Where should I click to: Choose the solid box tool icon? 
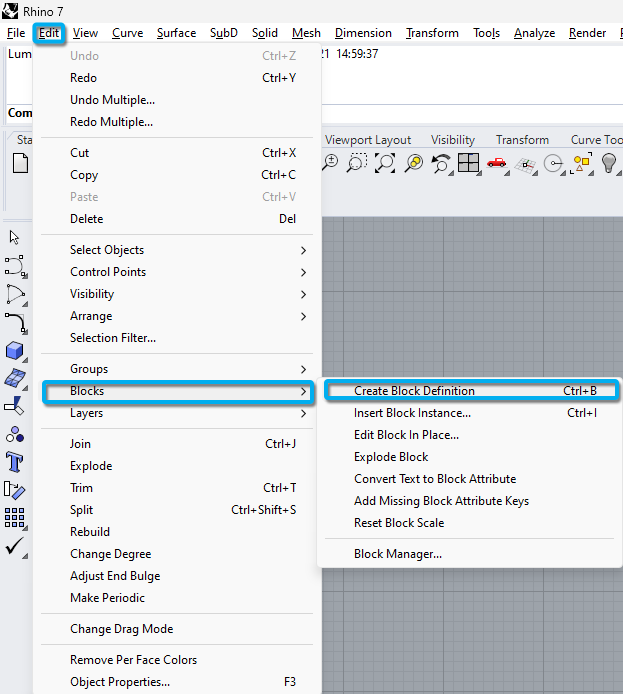click(15, 350)
